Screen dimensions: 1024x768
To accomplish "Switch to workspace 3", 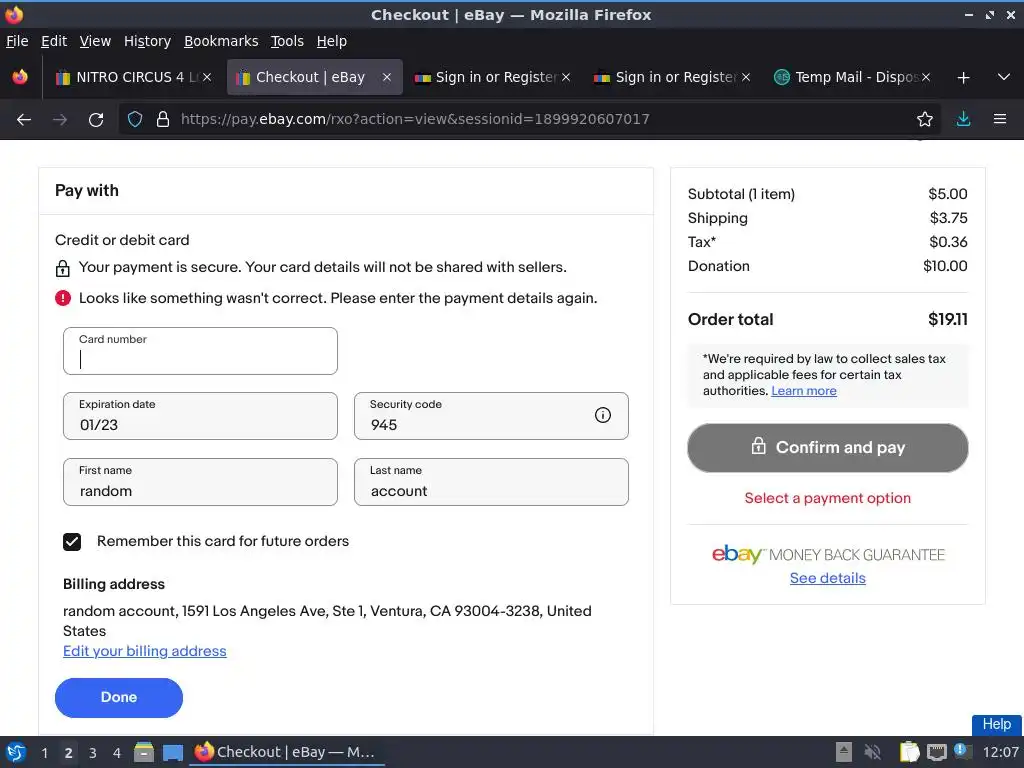I will (93, 753).
